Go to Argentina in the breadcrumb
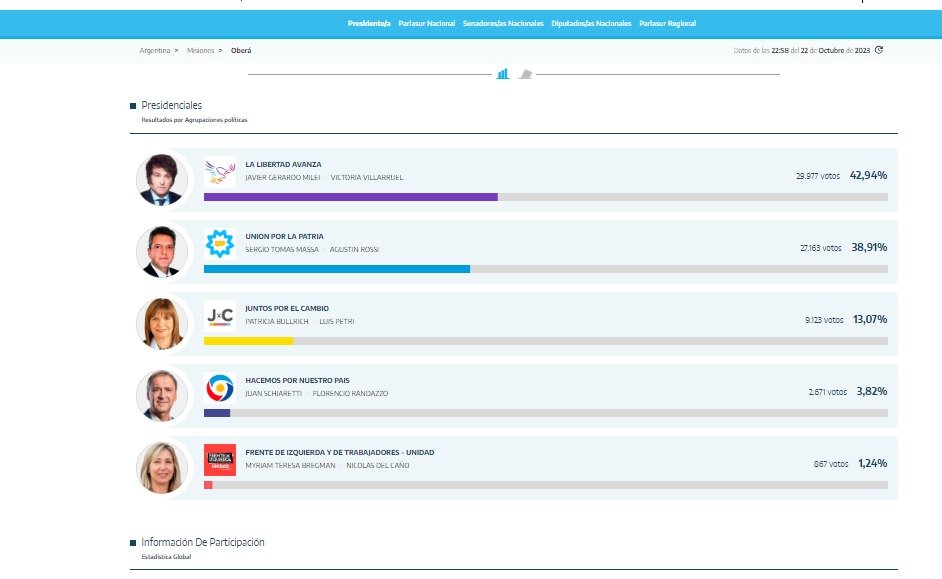Screen dimensions: 942x579 tap(155, 50)
